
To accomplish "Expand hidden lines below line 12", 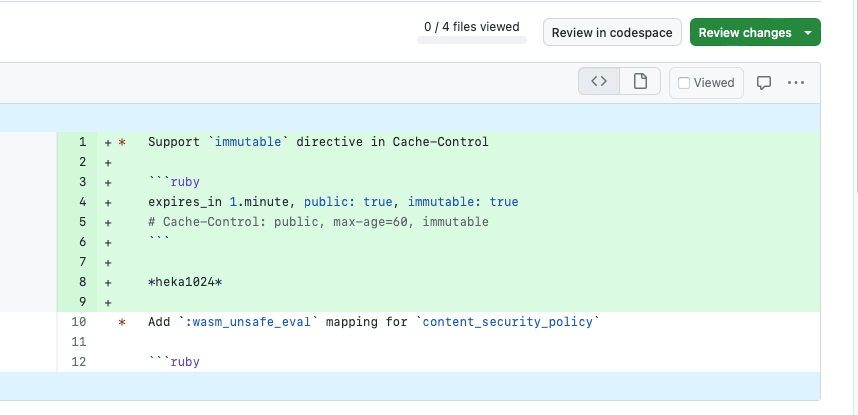I will click(410, 385).
